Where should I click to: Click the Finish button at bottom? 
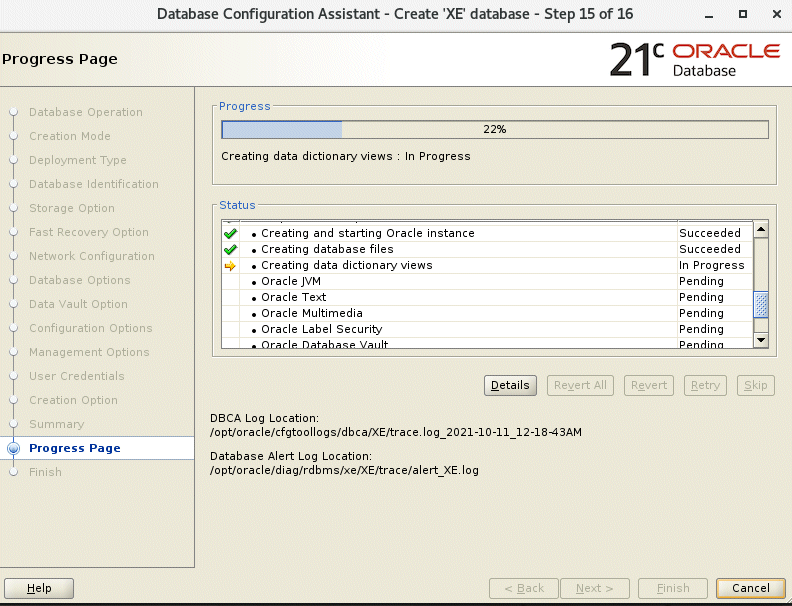click(x=673, y=588)
